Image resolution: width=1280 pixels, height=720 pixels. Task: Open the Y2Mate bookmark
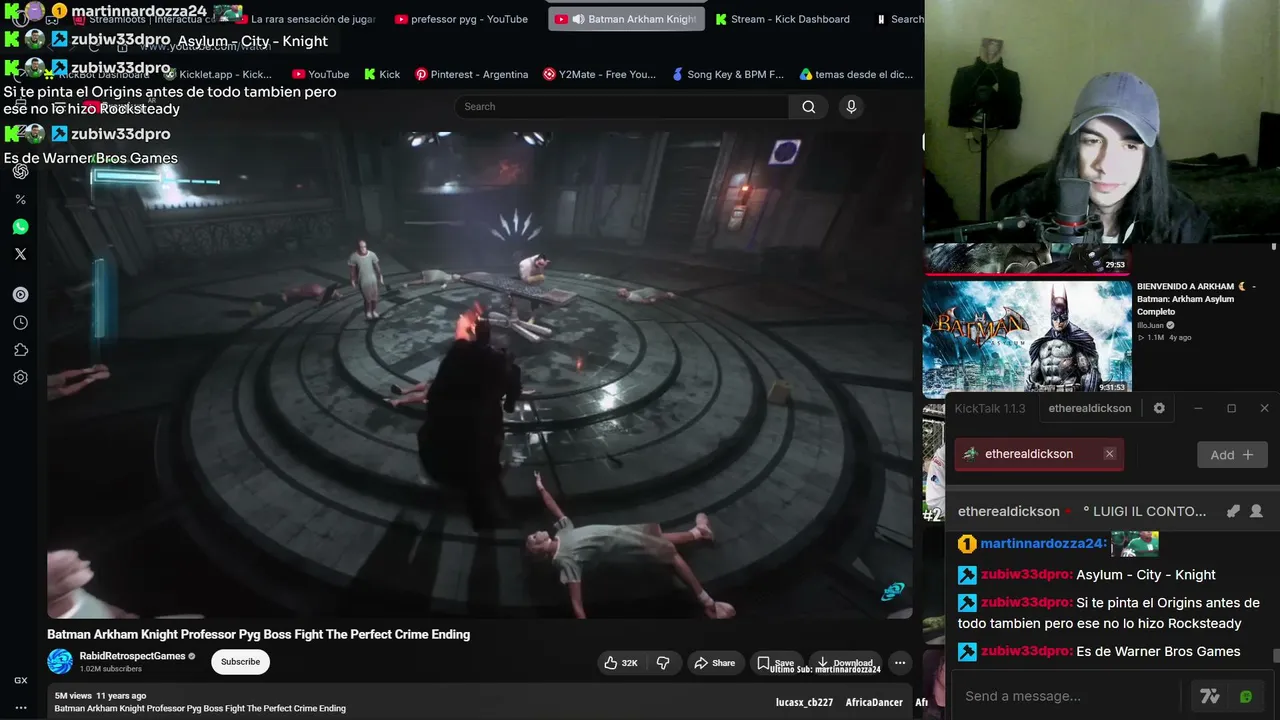[x=599, y=74]
